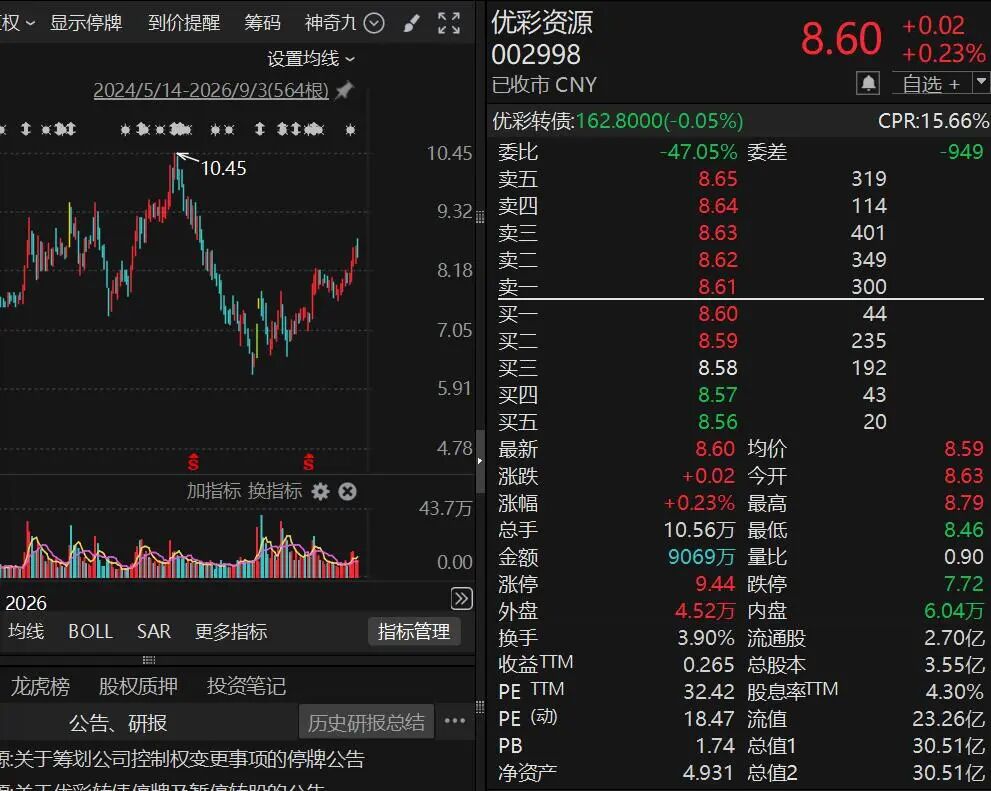Open 到价提醒 price alert
991x791 pixels.
pos(184,23)
